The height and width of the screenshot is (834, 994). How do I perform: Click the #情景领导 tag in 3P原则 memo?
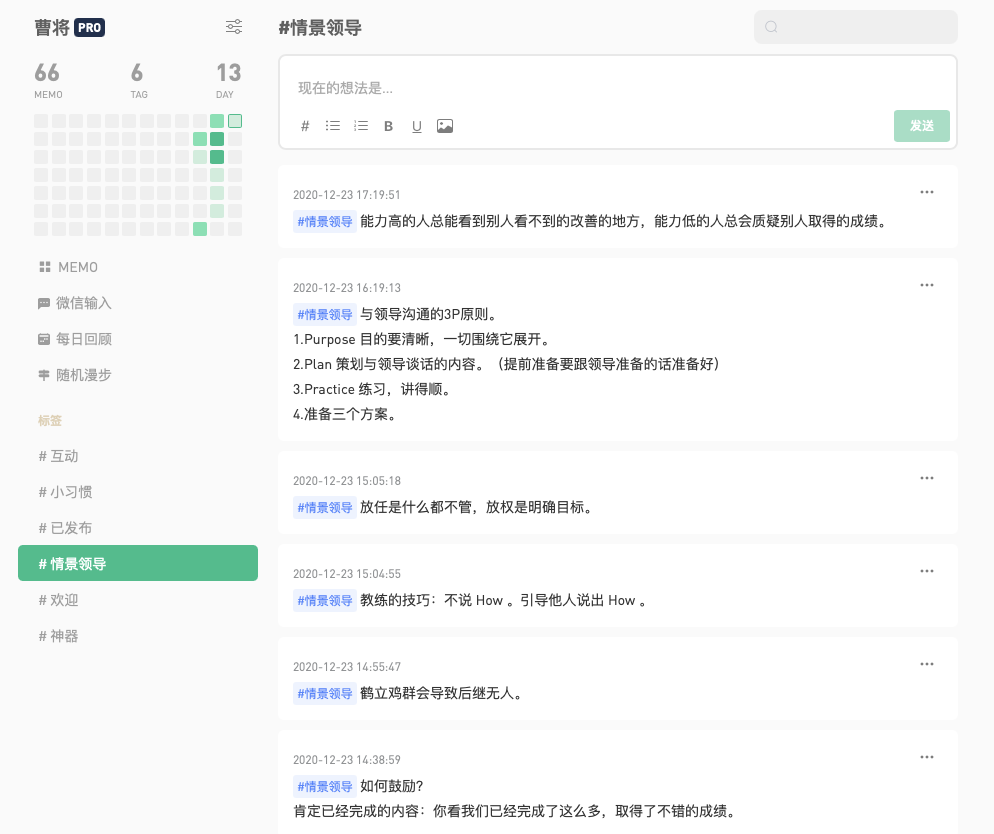(325, 314)
